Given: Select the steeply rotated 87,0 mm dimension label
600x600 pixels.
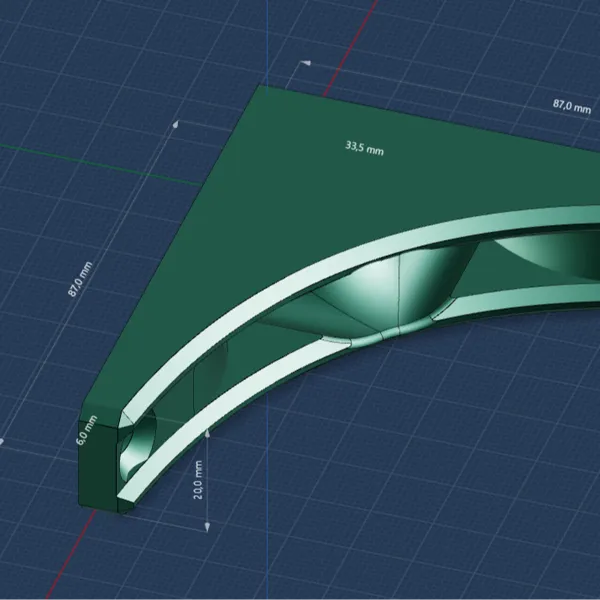Looking at the screenshot, I should [x=80, y=279].
